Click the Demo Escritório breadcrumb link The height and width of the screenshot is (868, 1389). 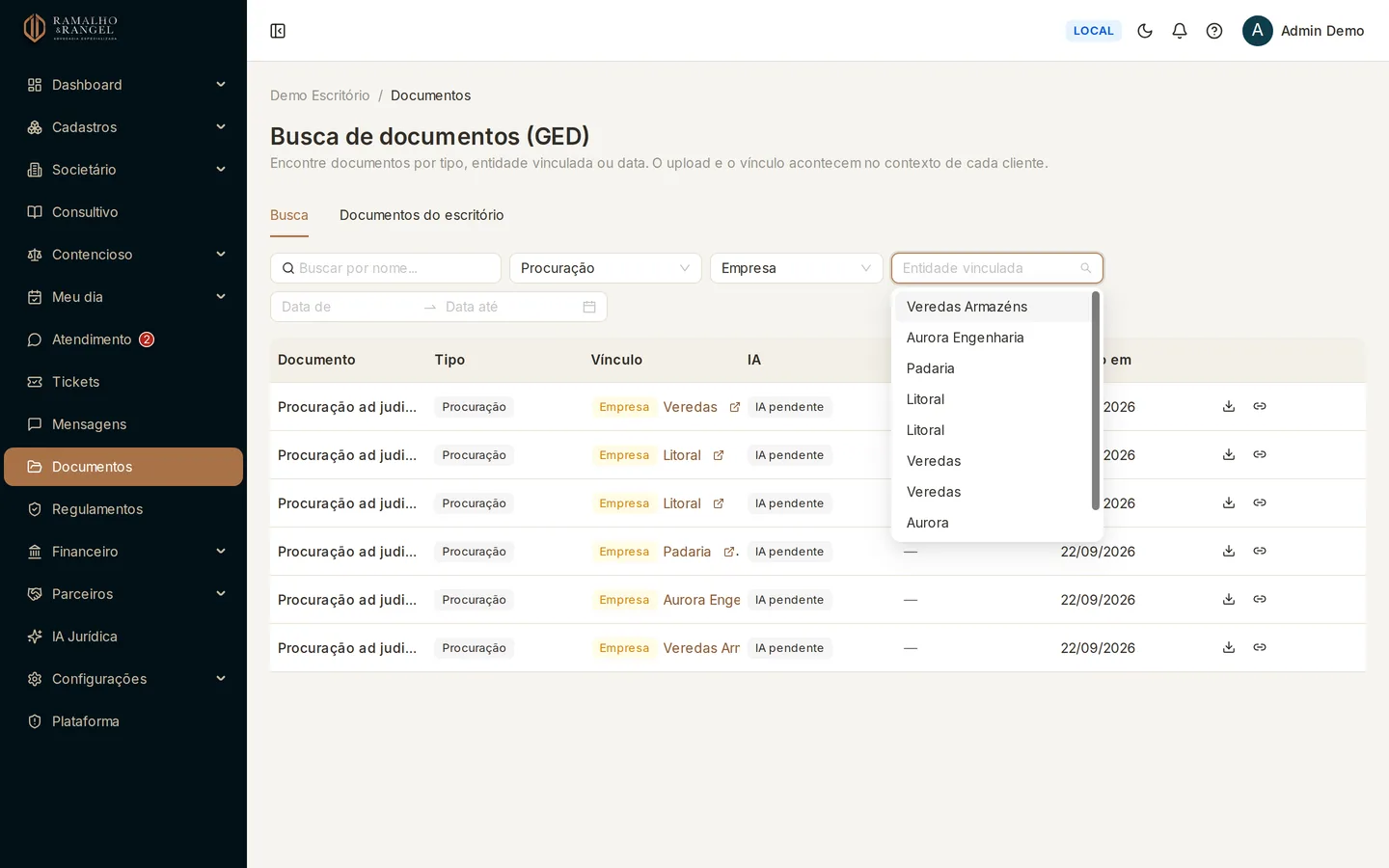coord(320,95)
